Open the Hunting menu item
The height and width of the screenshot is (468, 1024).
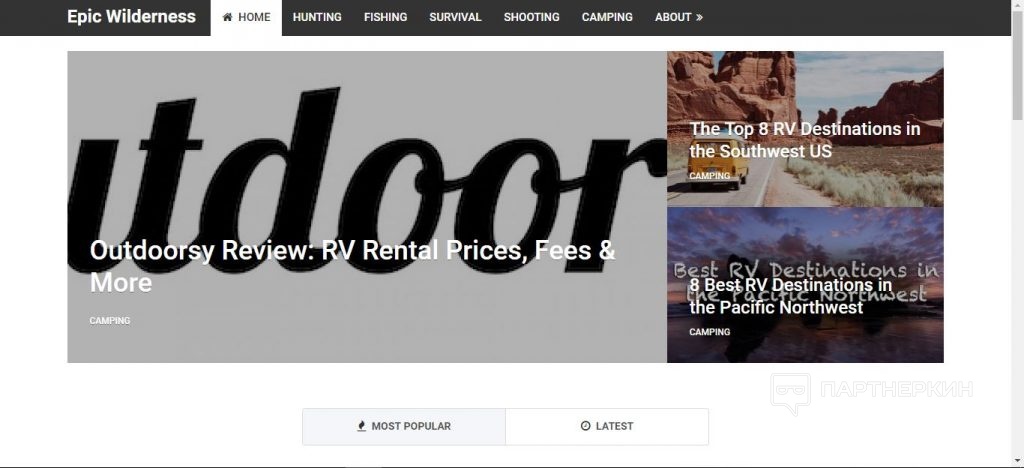[x=317, y=18]
